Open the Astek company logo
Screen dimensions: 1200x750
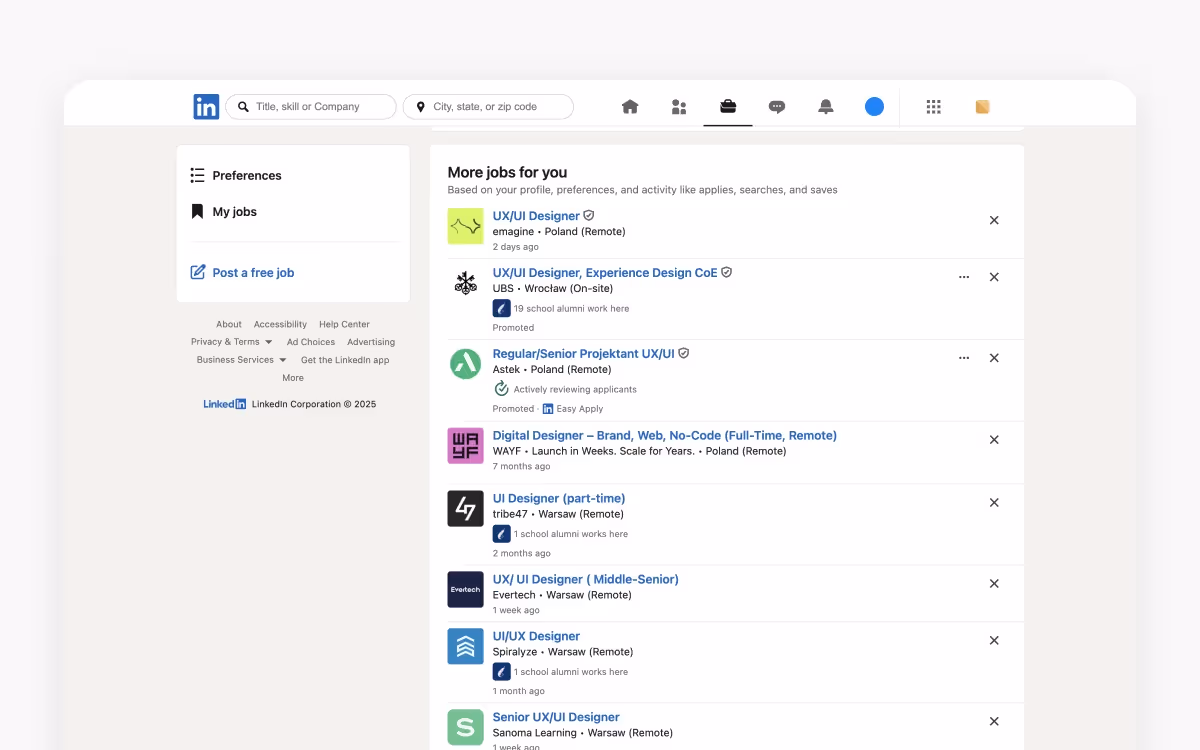[x=465, y=364]
